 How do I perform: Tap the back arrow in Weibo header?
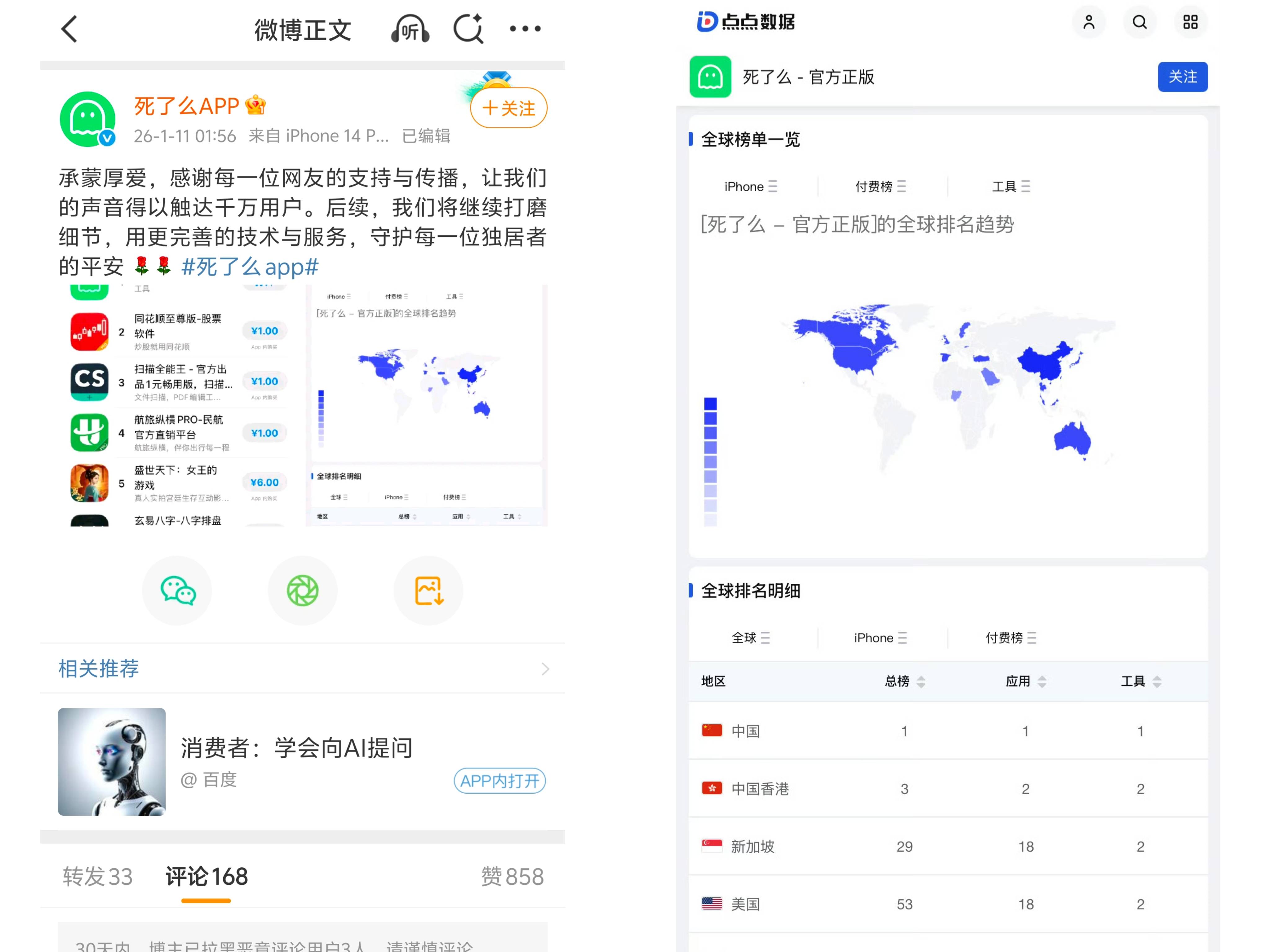pyautogui.click(x=69, y=29)
